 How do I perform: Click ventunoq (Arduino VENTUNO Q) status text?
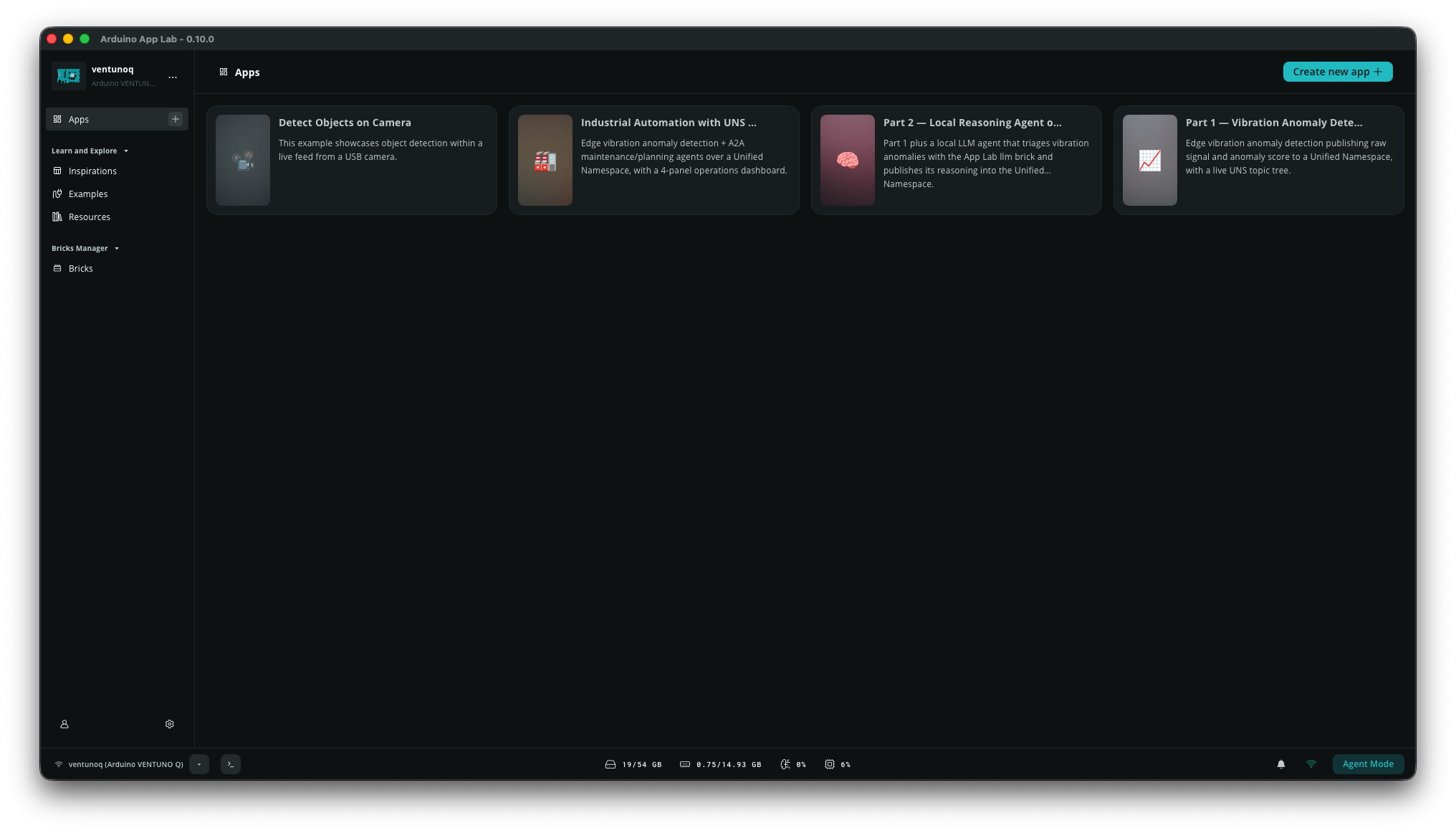coord(126,764)
